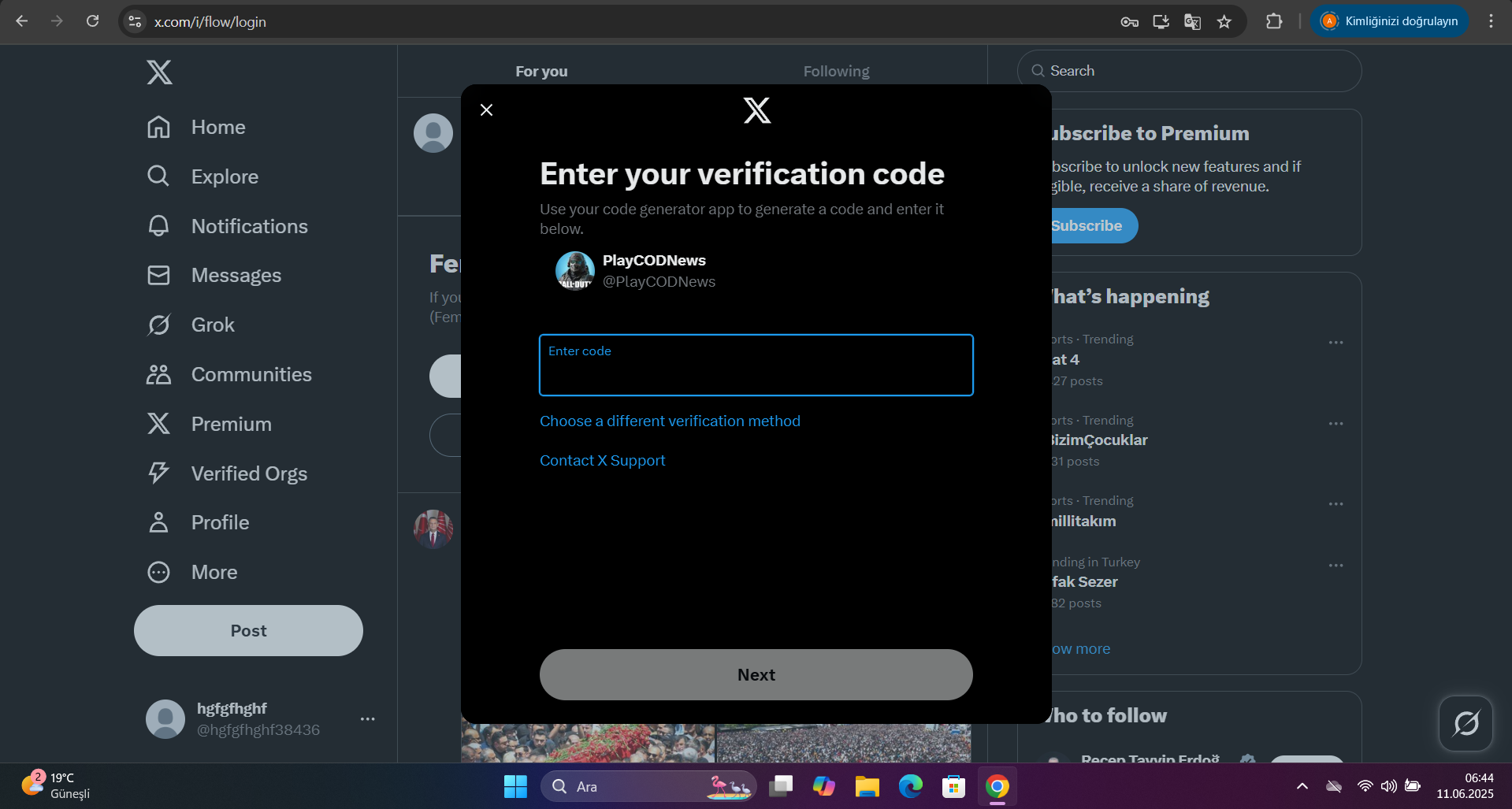Click the X logo in the sidebar
Viewport: 1512px width, 809px height.
coord(159,72)
